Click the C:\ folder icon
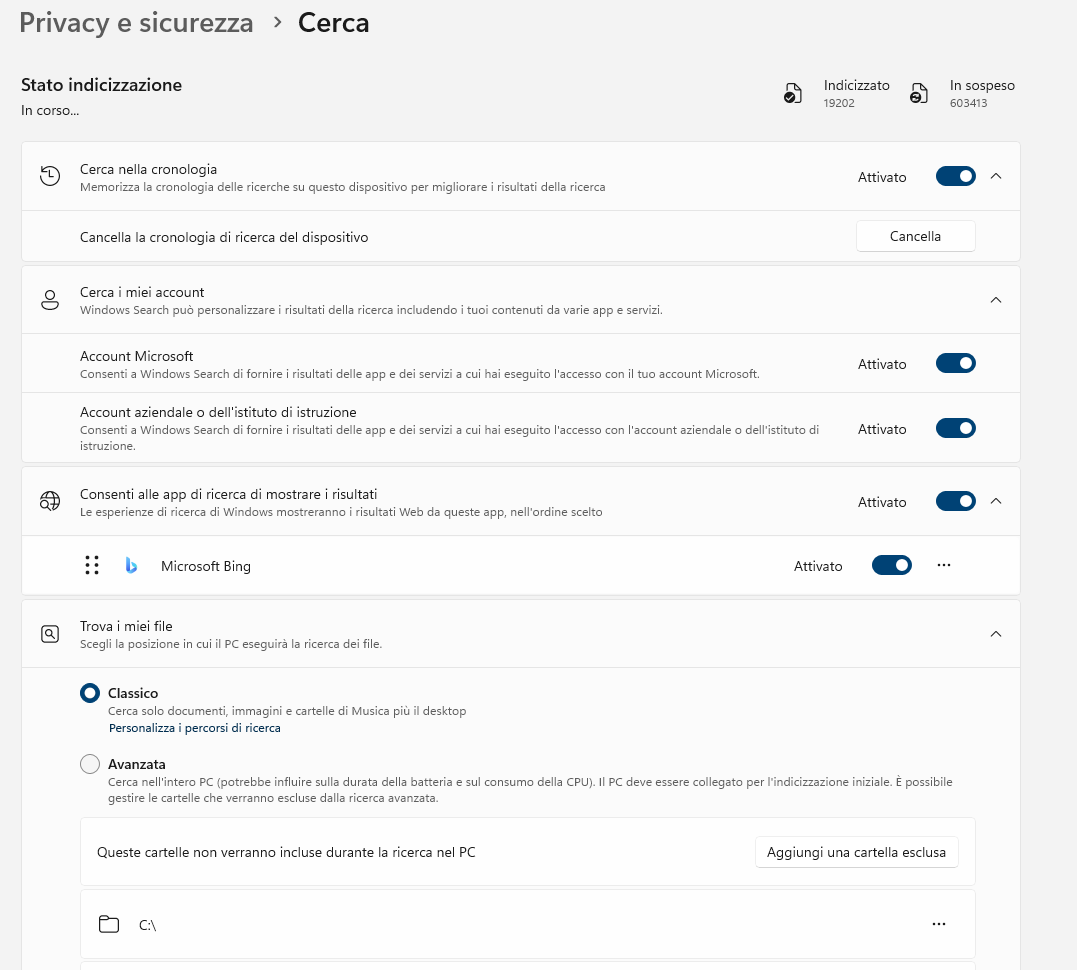The width and height of the screenshot is (1077, 970). point(109,924)
